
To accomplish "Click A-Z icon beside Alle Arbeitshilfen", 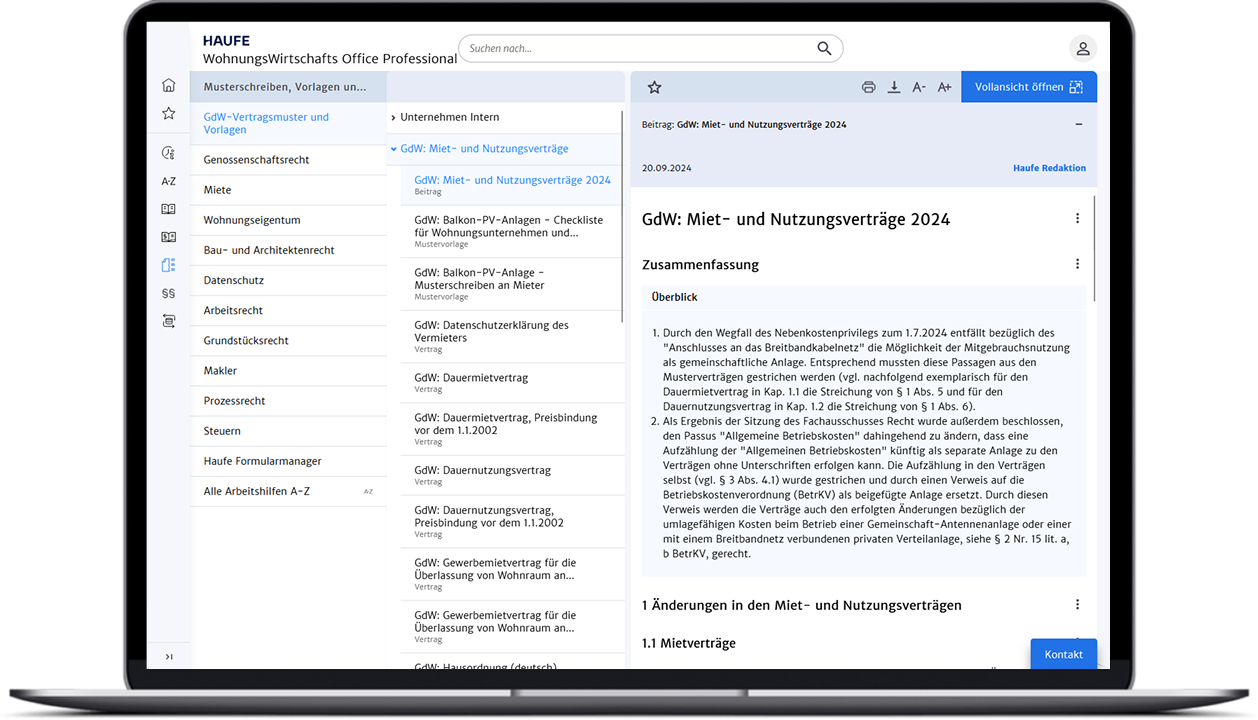I will [x=368, y=492].
